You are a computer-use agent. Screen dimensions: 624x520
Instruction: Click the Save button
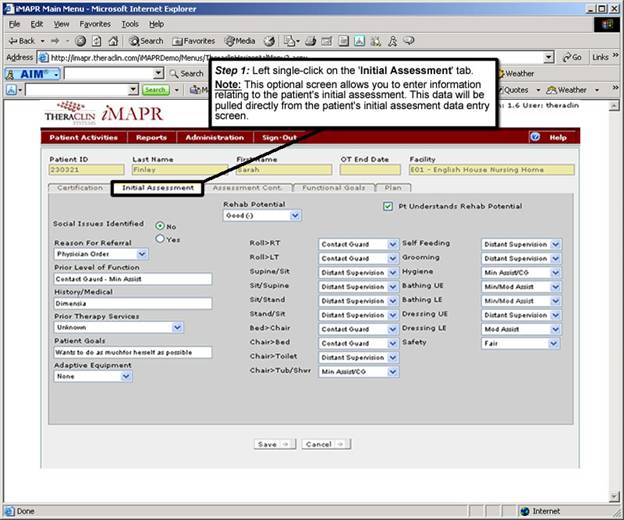pyautogui.click(x=275, y=444)
